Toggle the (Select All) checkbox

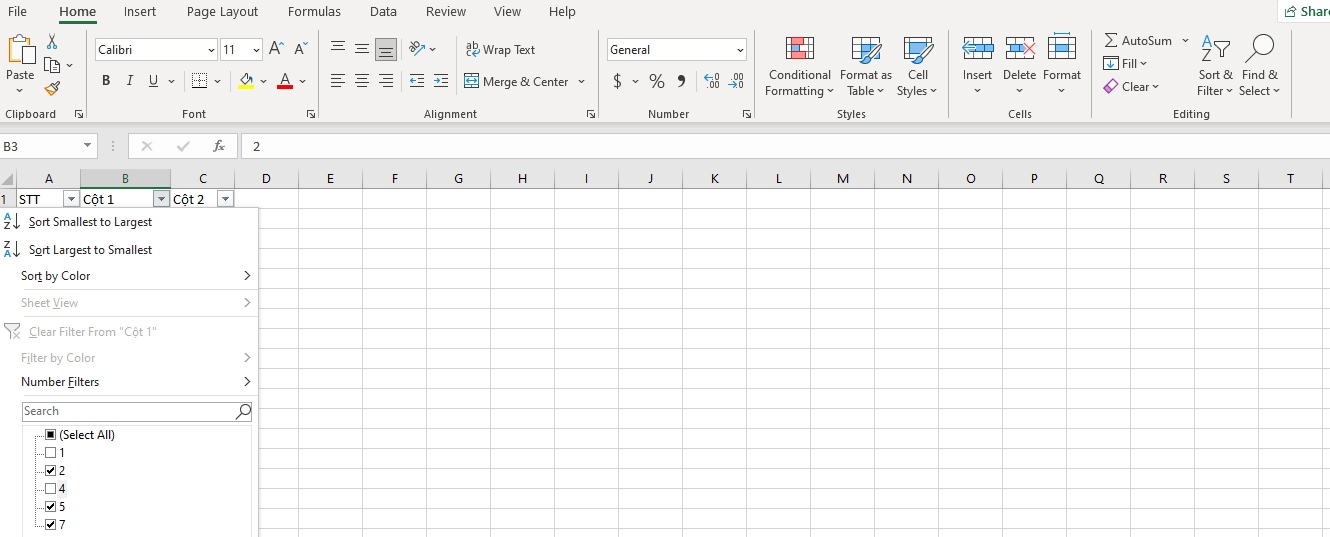[51, 435]
